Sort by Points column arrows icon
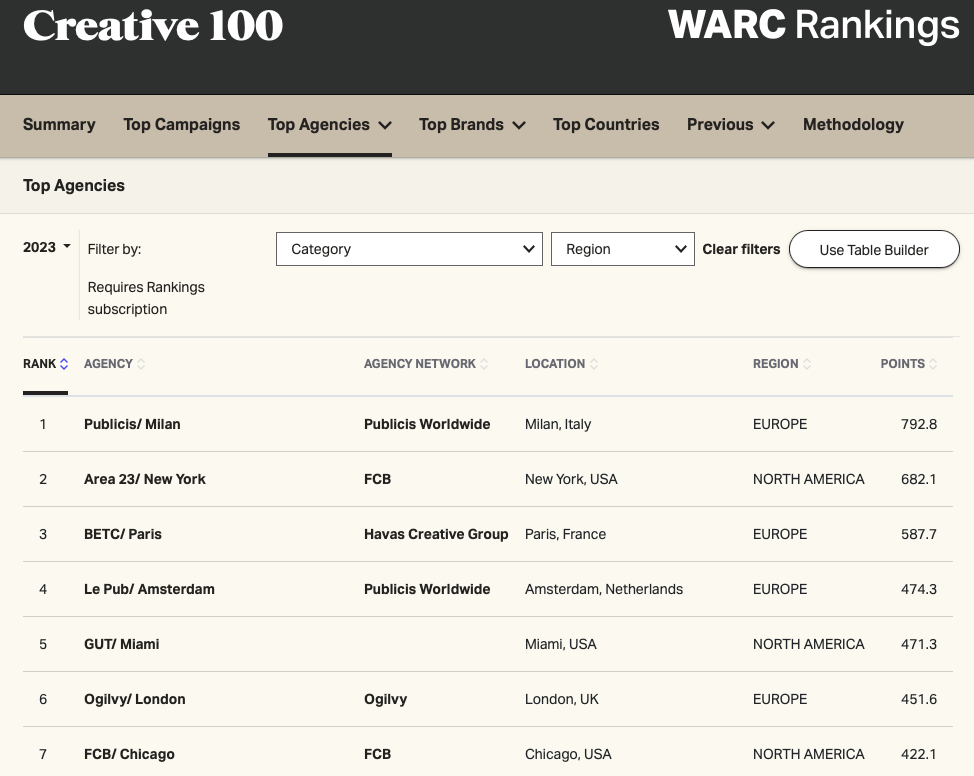974x776 pixels. click(933, 364)
